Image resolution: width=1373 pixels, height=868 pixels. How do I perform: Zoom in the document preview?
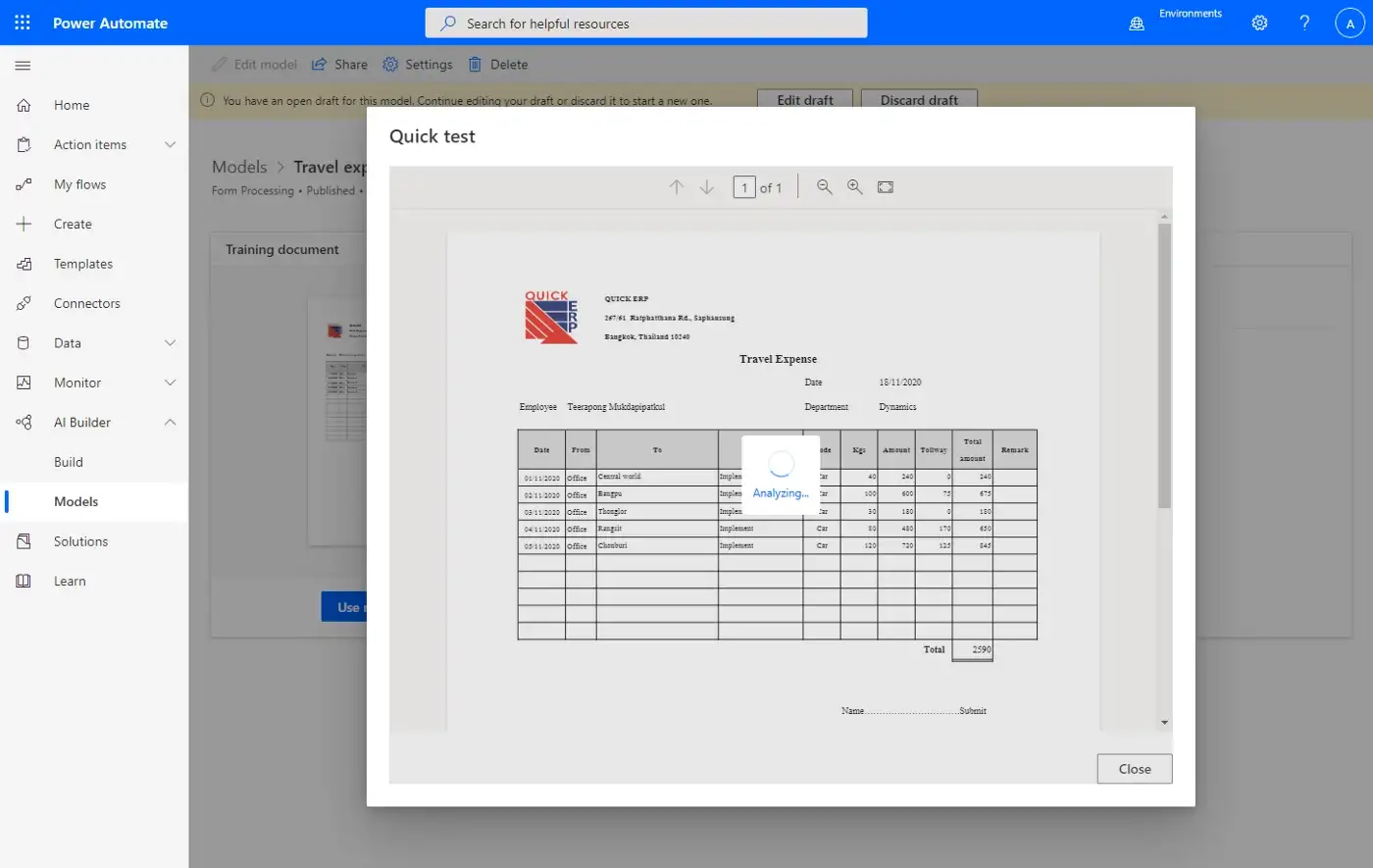point(855,187)
